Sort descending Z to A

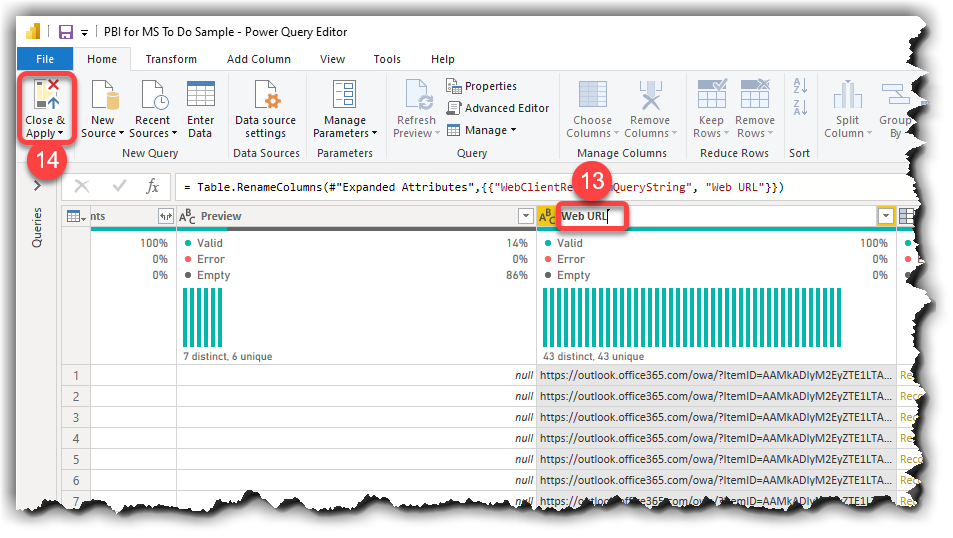800,108
